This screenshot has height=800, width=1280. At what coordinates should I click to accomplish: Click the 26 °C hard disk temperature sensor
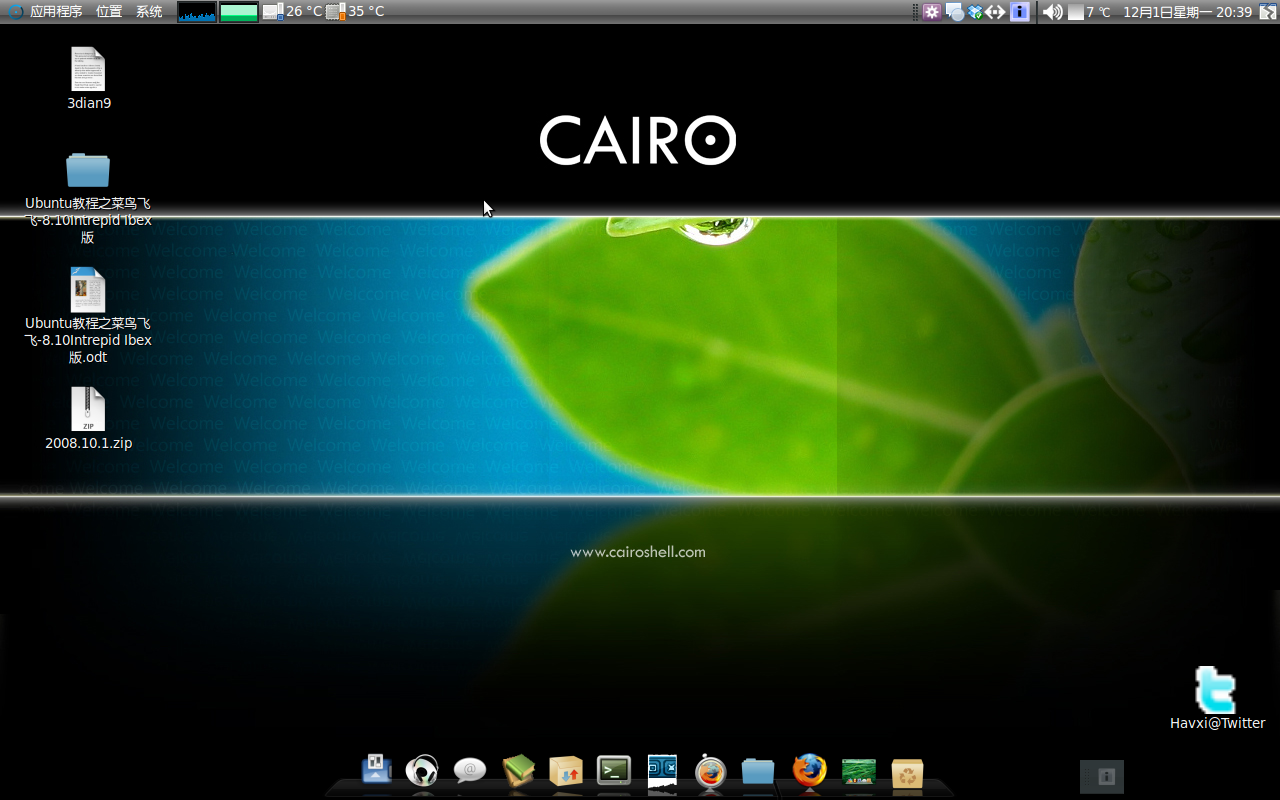point(292,12)
